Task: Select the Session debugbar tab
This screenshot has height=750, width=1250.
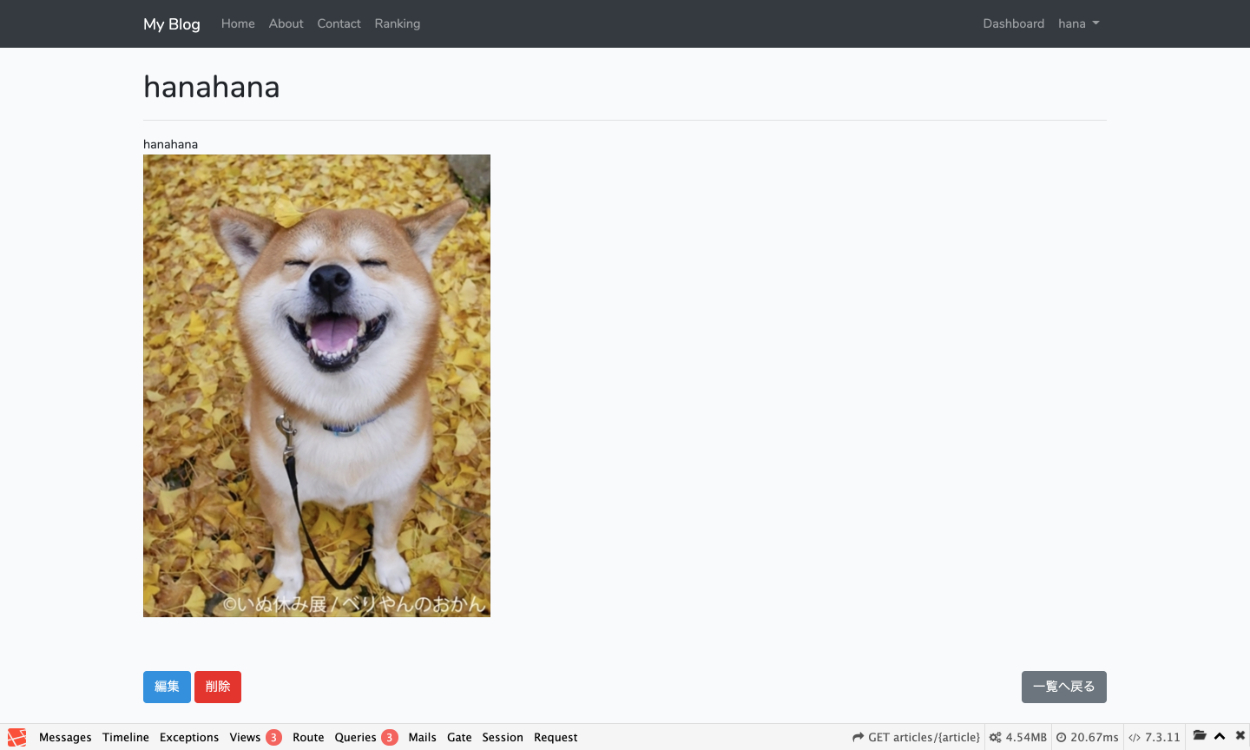Action: pos(502,737)
